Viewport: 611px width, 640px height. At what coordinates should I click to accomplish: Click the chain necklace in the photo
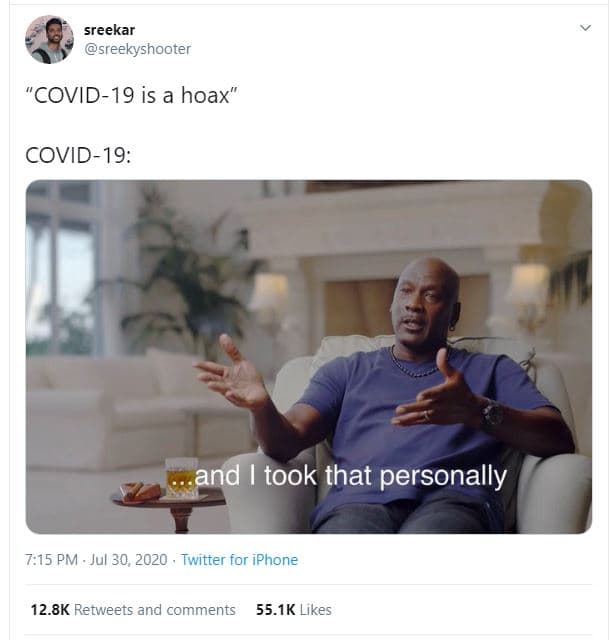(x=412, y=364)
